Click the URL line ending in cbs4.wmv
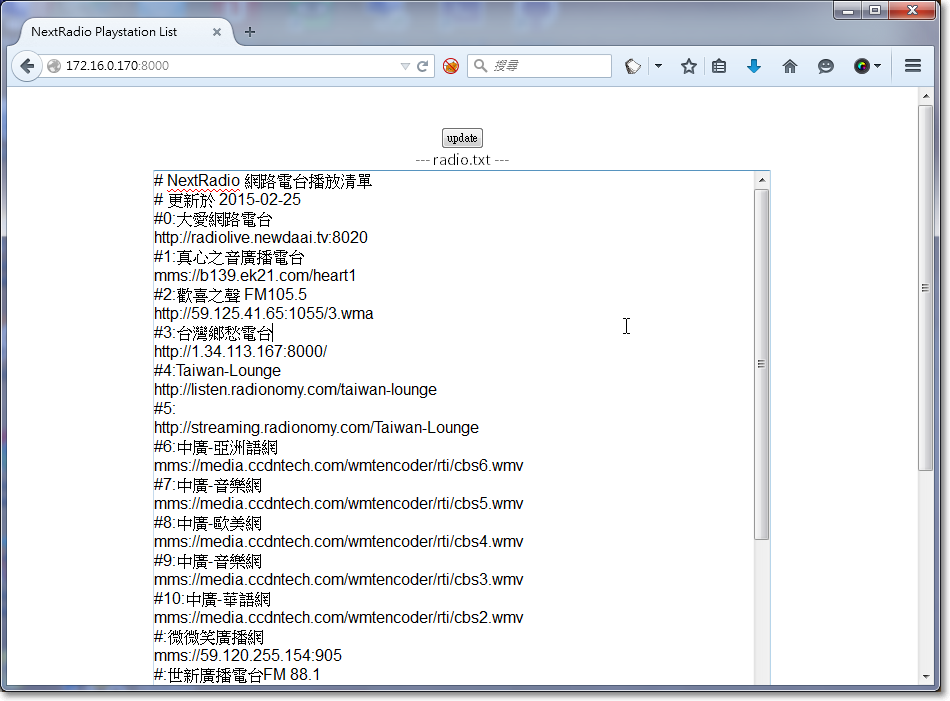 (x=339, y=542)
